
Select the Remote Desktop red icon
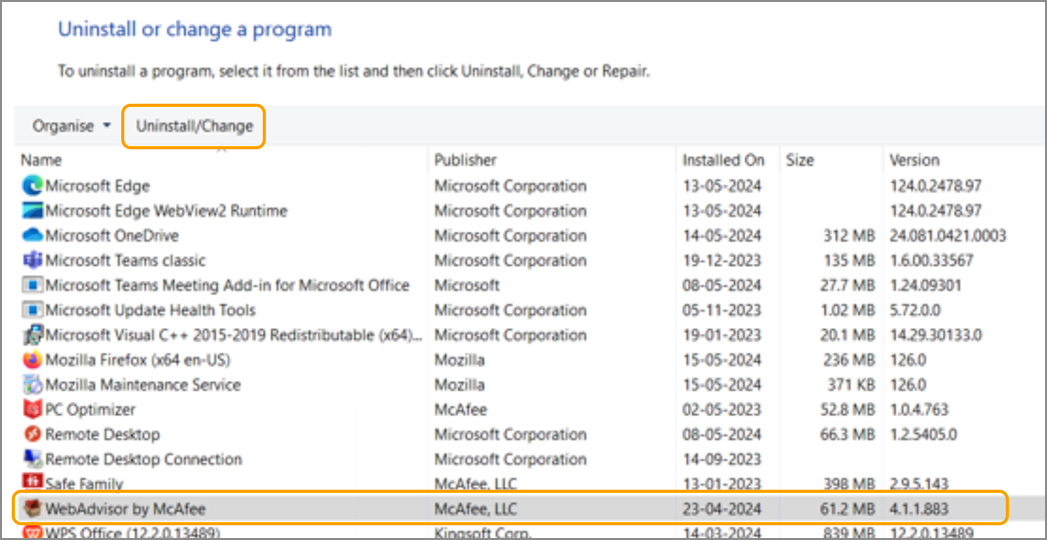(x=32, y=435)
